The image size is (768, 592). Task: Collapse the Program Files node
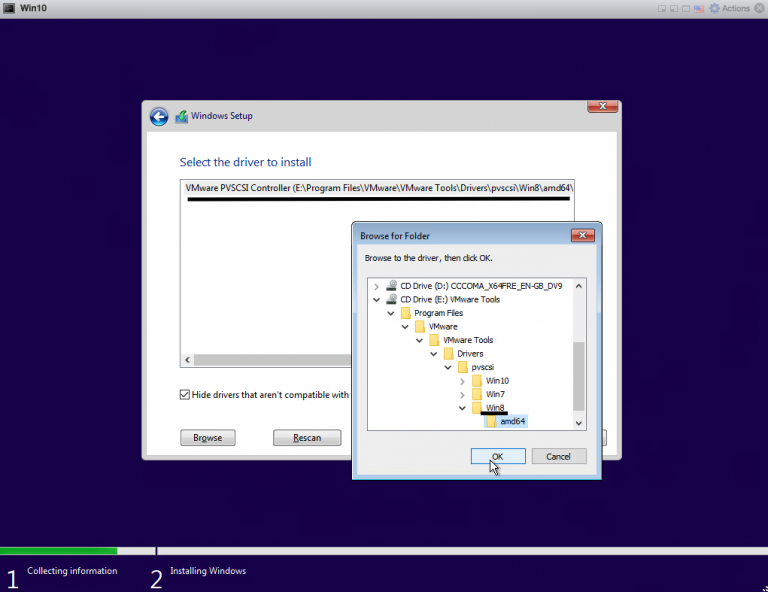tap(391, 313)
